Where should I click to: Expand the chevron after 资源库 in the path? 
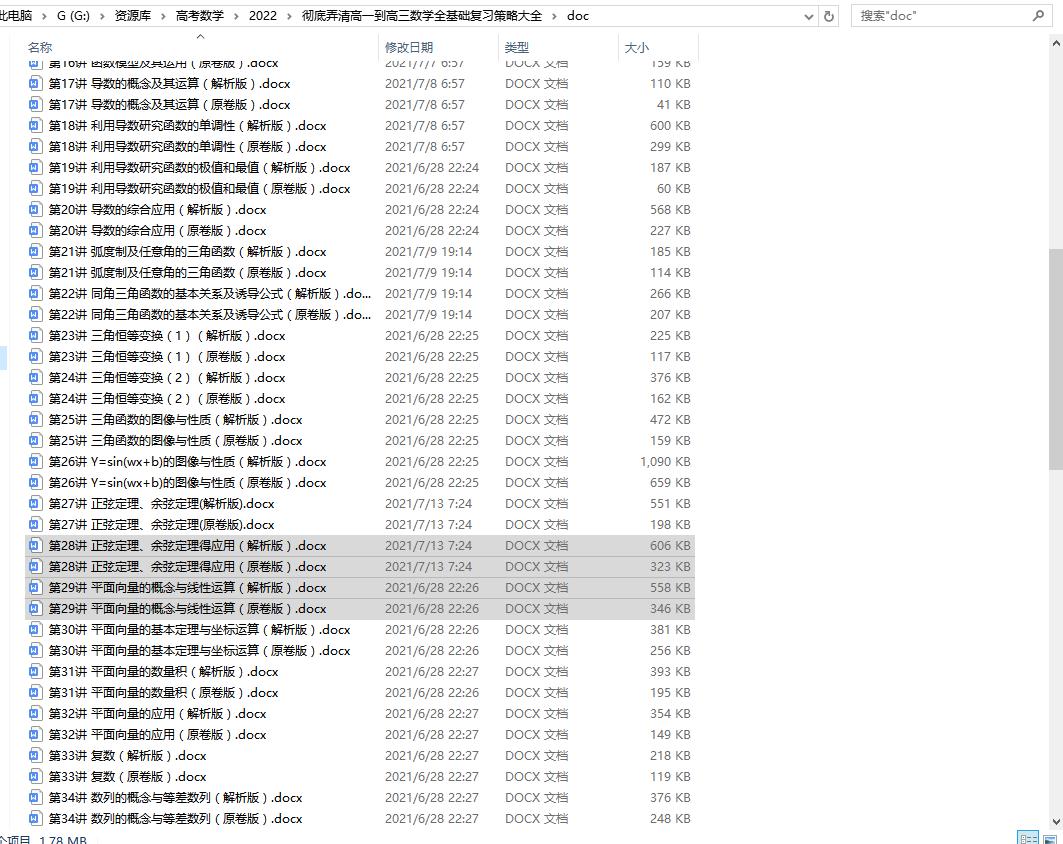pyautogui.click(x=163, y=16)
